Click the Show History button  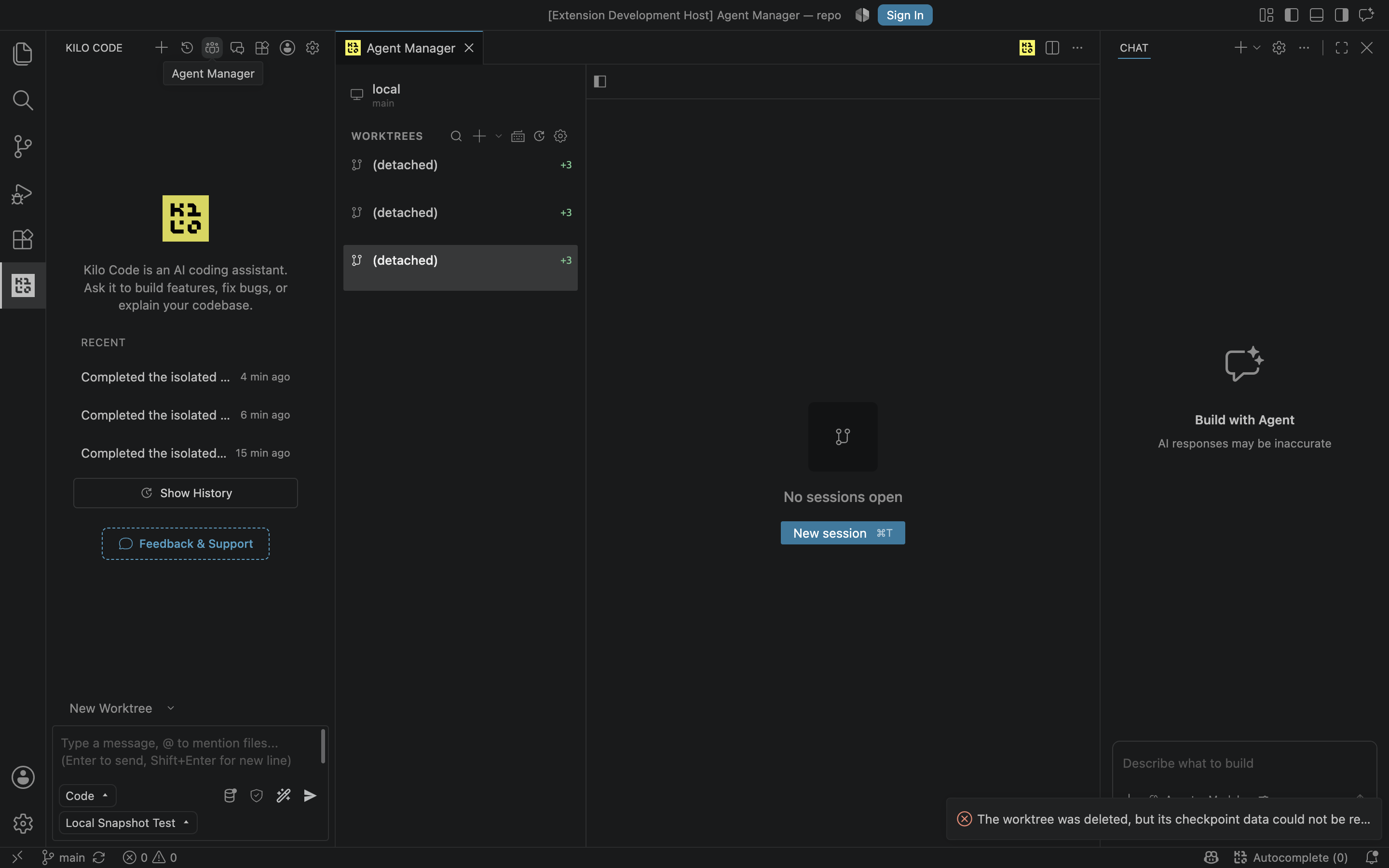(185, 493)
